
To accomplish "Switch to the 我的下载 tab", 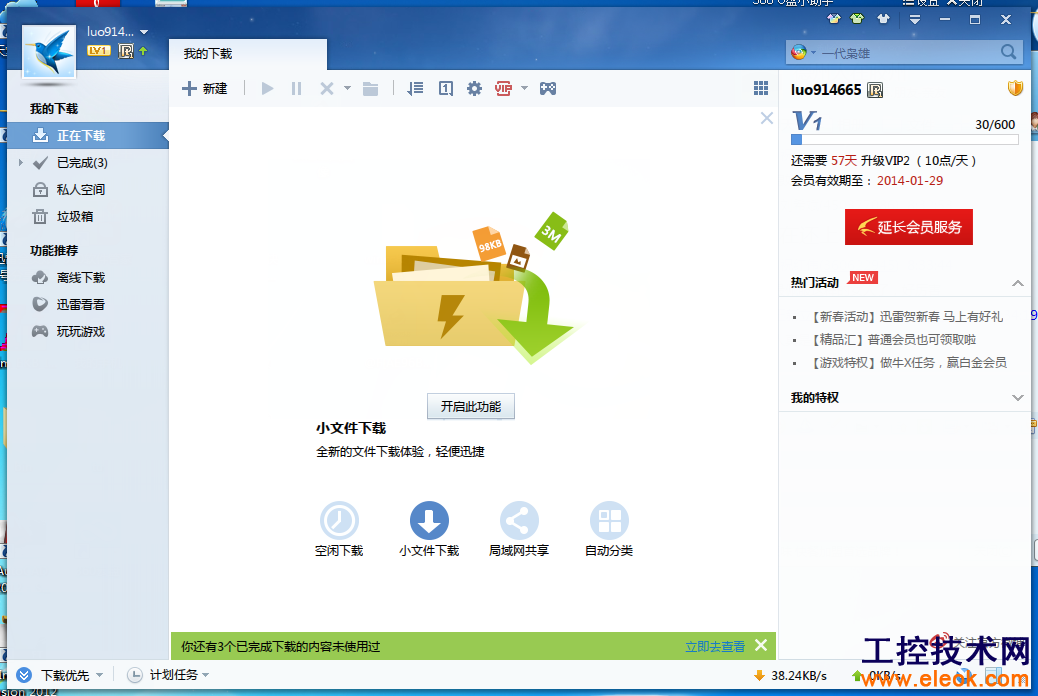I will (x=248, y=54).
